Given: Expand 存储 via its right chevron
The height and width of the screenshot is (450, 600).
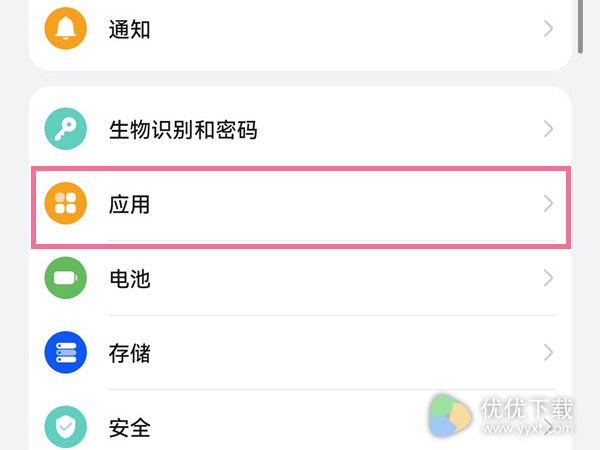Looking at the screenshot, I should 548,352.
